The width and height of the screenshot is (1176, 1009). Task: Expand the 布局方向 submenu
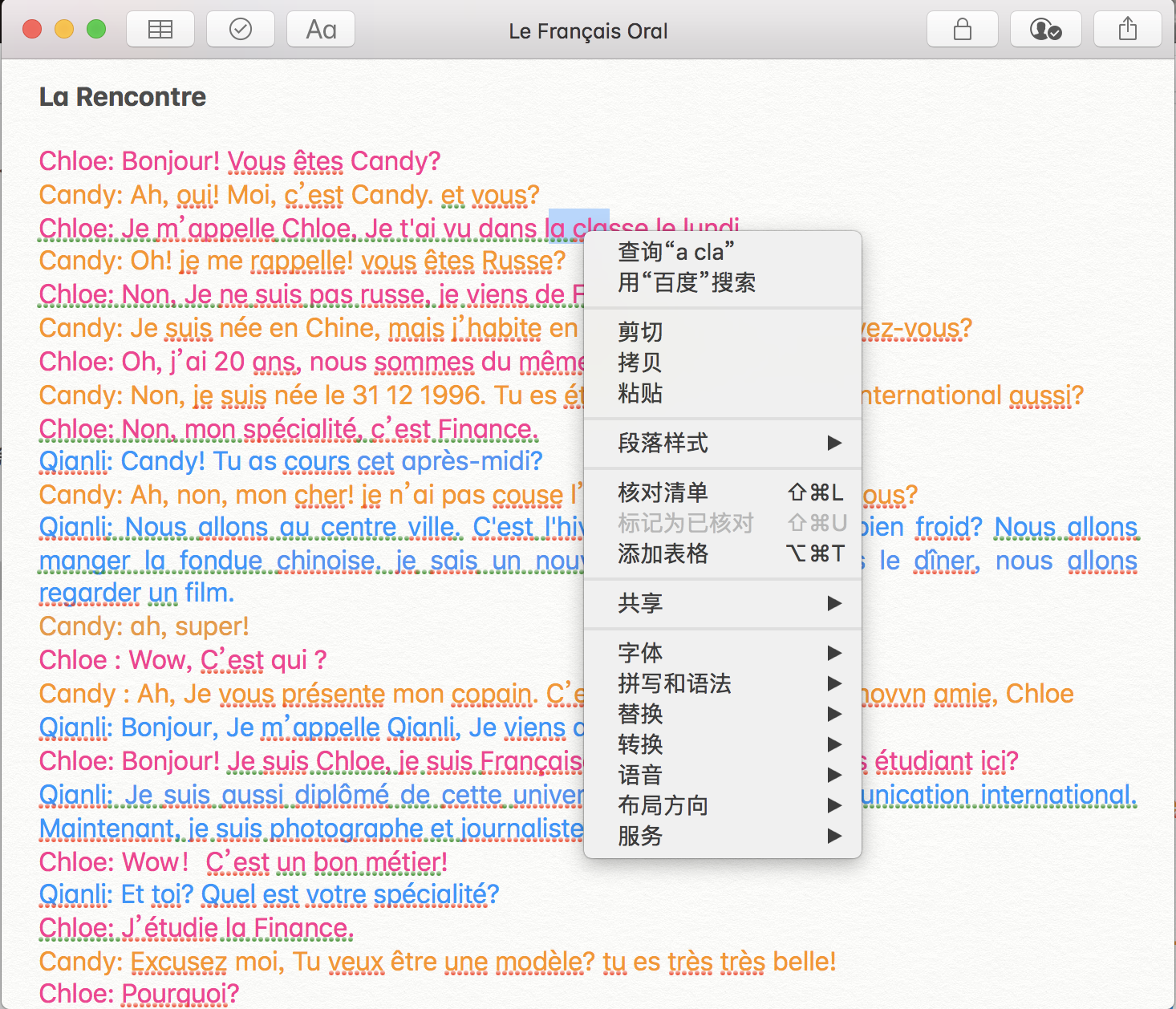pyautogui.click(x=723, y=805)
